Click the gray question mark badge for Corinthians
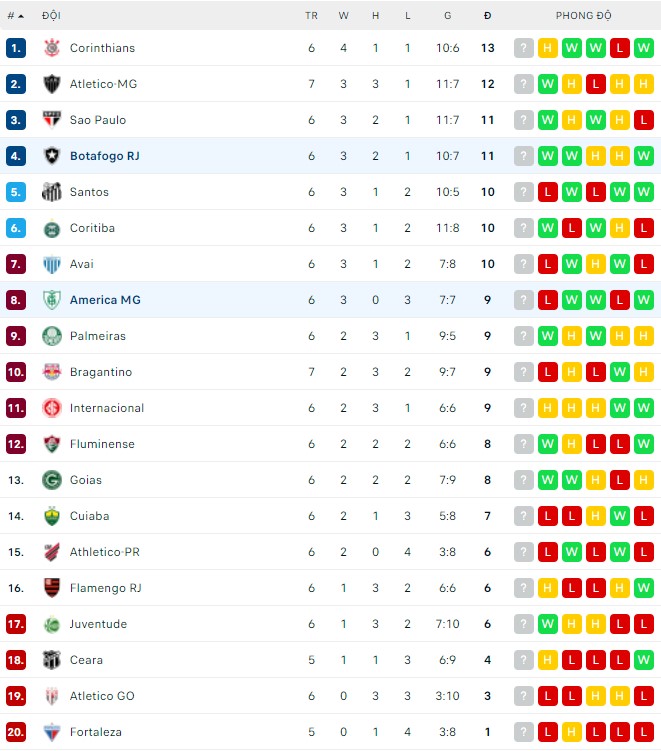The image size is (661, 751). [524, 48]
